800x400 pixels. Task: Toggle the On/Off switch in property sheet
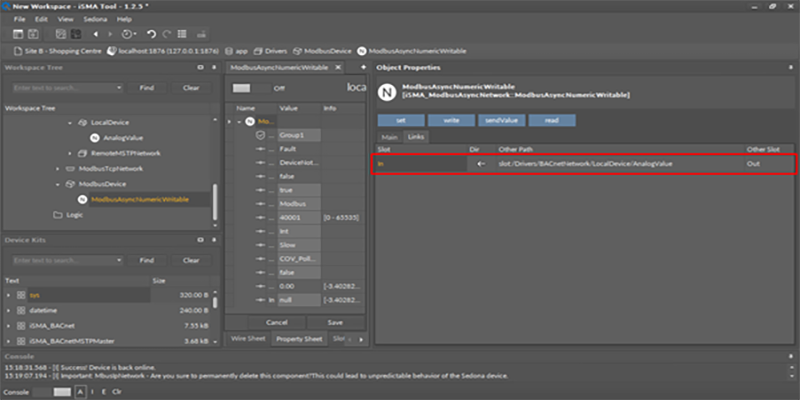[x=251, y=88]
